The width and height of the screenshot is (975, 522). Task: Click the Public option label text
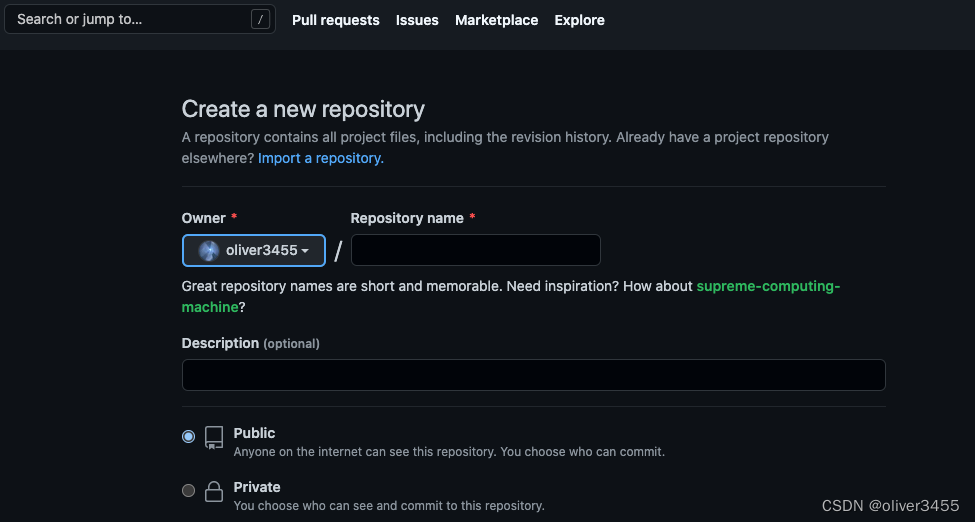point(254,433)
